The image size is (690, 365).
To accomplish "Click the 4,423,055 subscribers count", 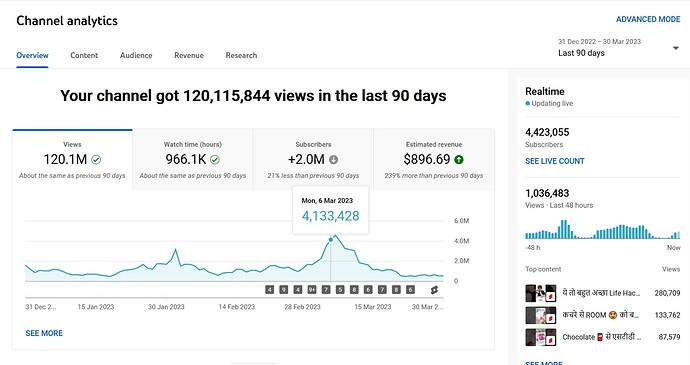I will tap(547, 132).
